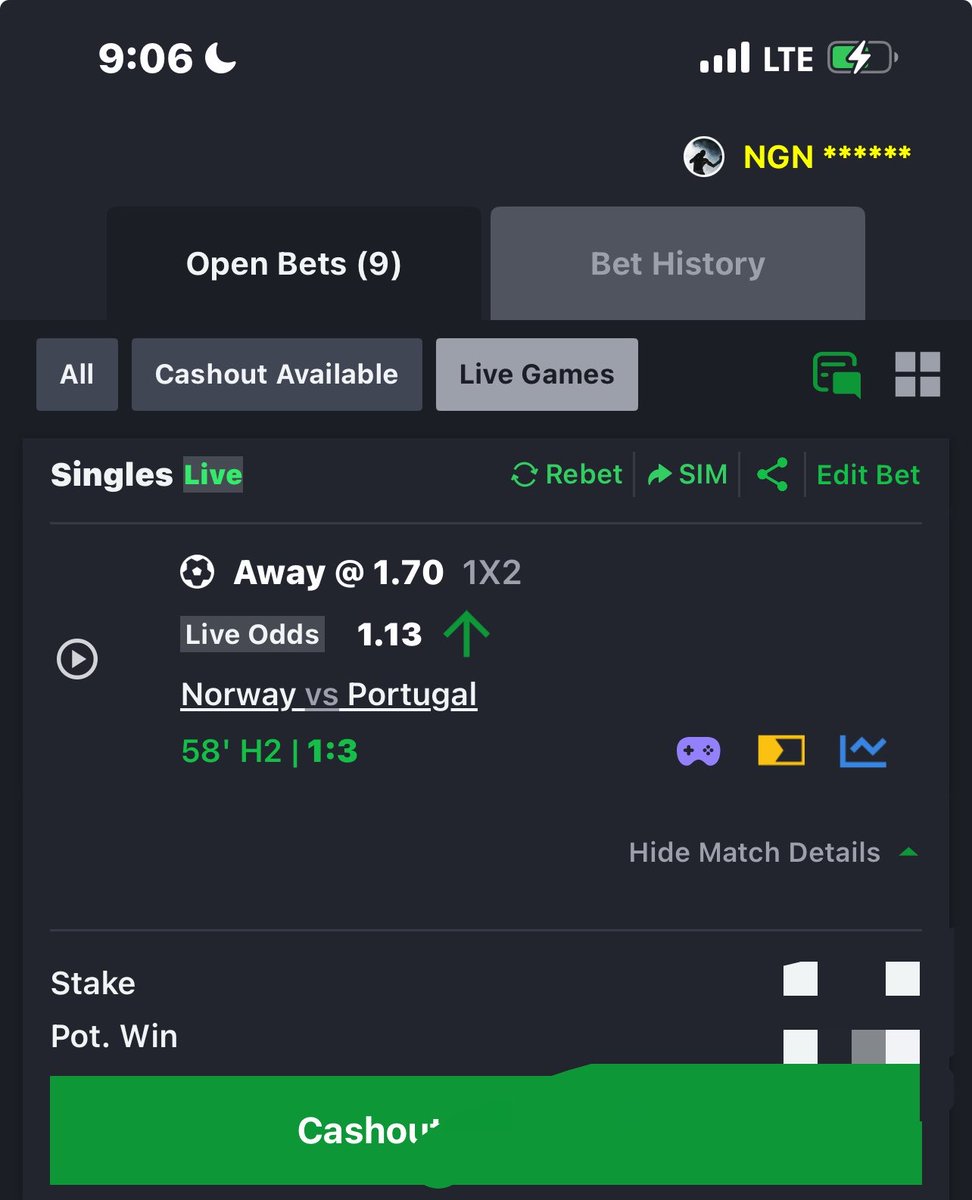Select the All filter
972x1200 pixels.
pos(77,374)
